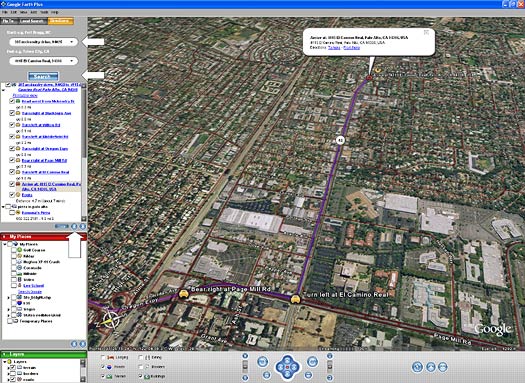Screen dimensions: 525x383
Task: Click the zoom slider handle right of navigation pad
Action: (x=330, y=367)
